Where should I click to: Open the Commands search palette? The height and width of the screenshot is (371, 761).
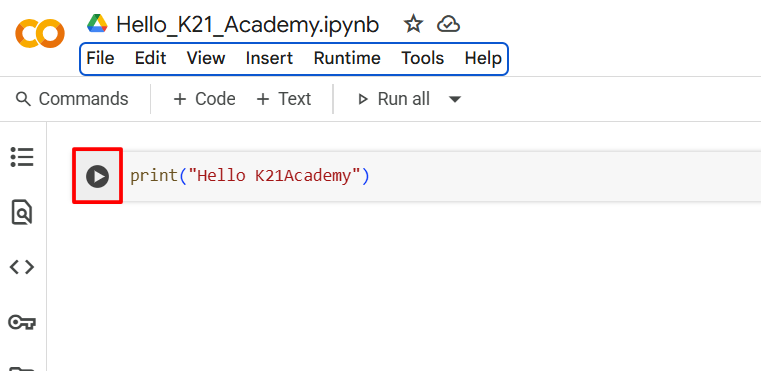[x=72, y=99]
